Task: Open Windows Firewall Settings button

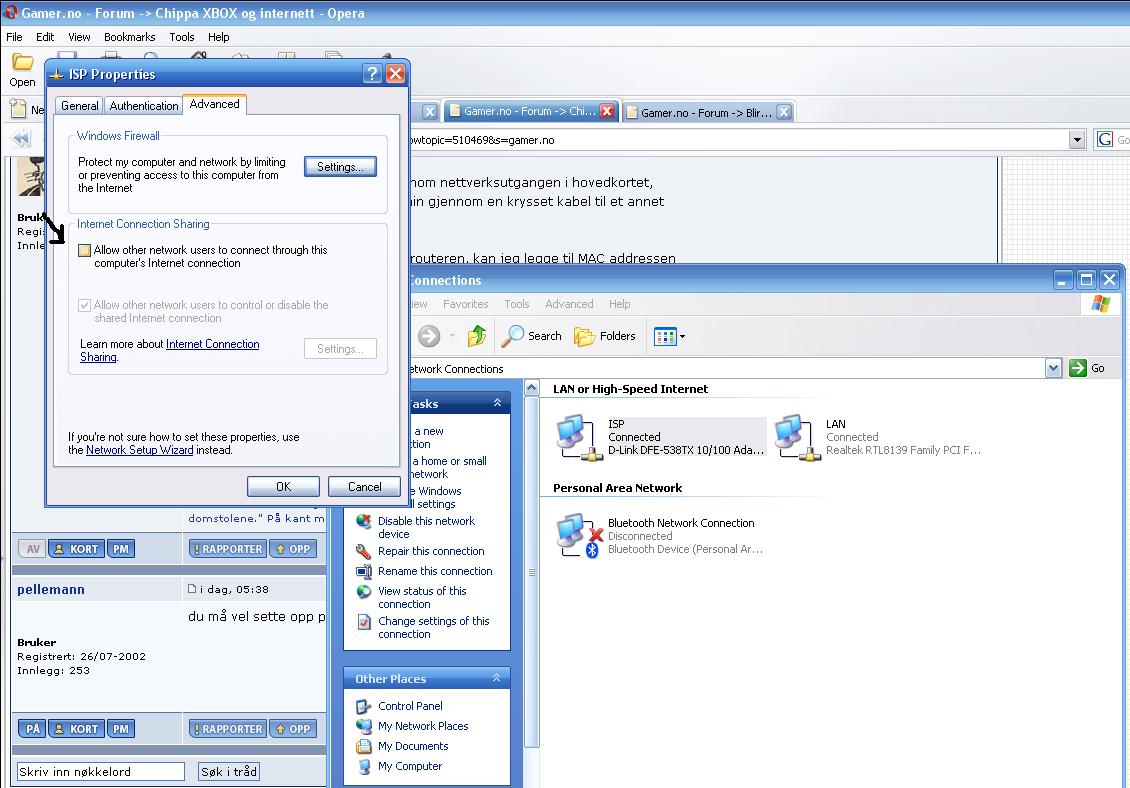Action: click(340, 167)
